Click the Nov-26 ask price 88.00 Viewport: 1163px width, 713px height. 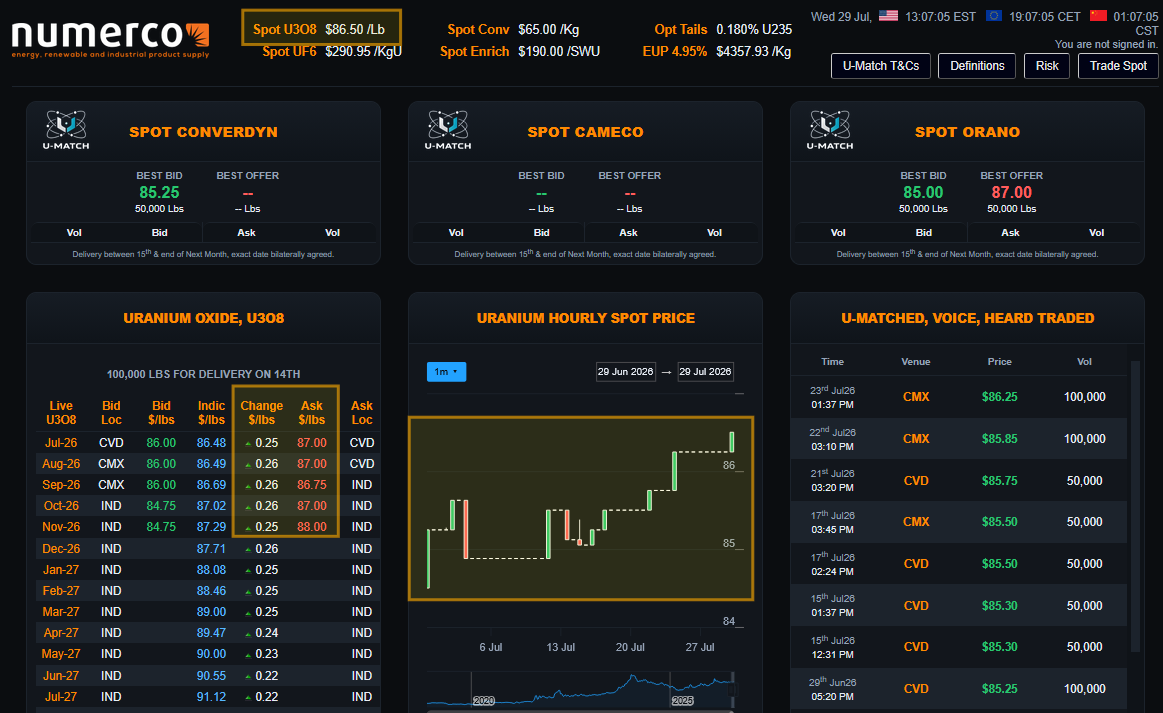312,527
